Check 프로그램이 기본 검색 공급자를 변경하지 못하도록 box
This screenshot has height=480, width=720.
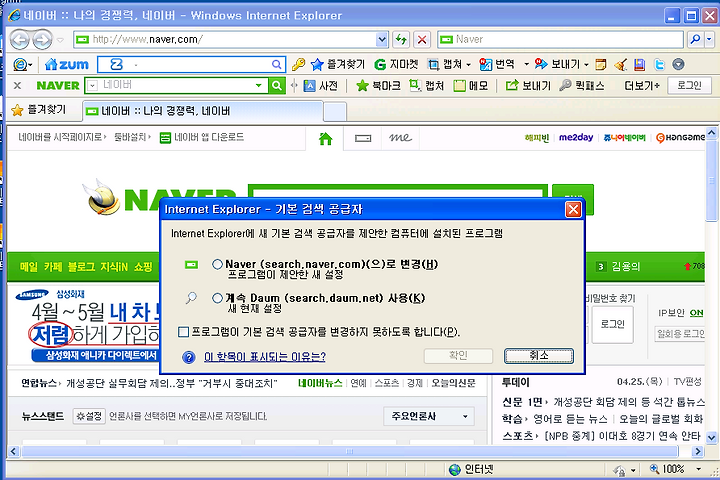tap(183, 332)
